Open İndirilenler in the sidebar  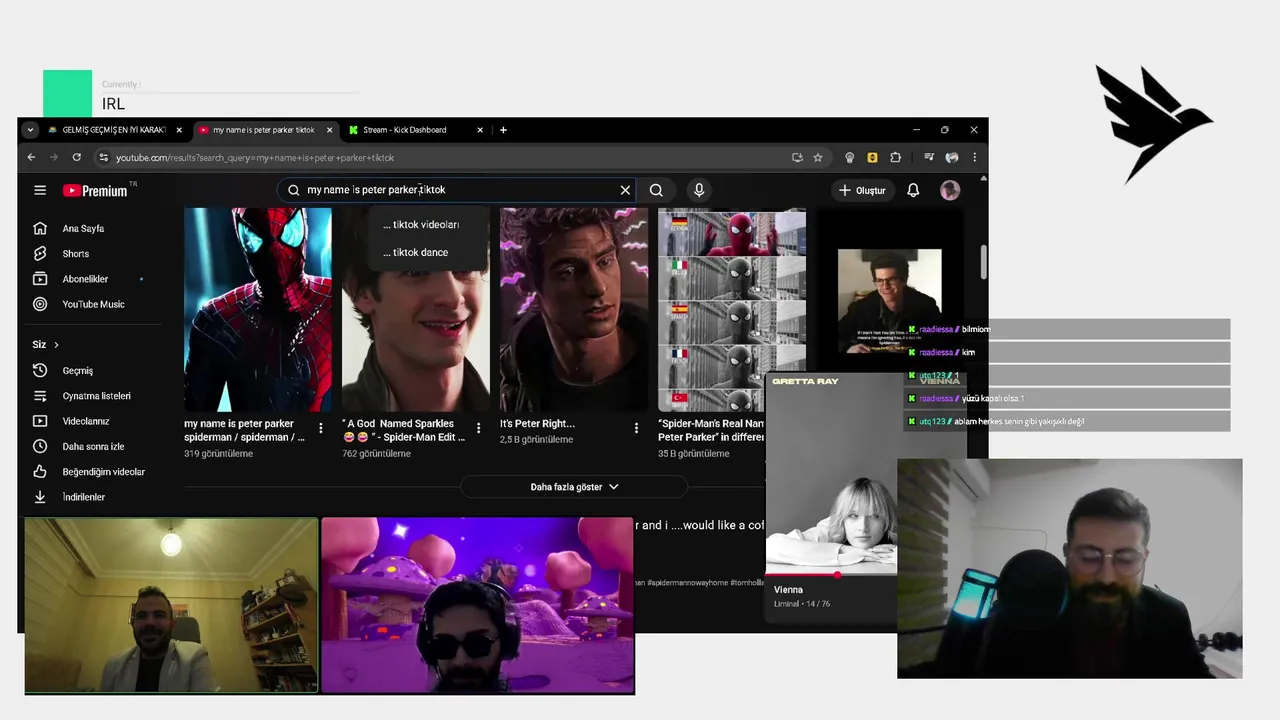(x=83, y=497)
